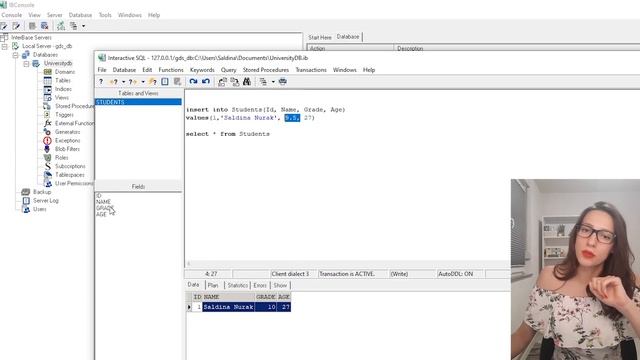Screen dimensions: 640x360
Task: Select Domains in the database tree
Action: (x=65, y=72)
